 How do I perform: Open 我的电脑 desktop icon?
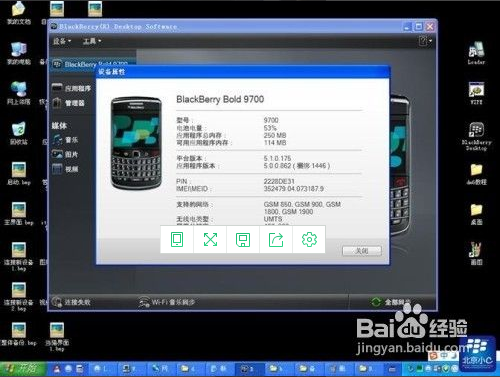coord(19,53)
